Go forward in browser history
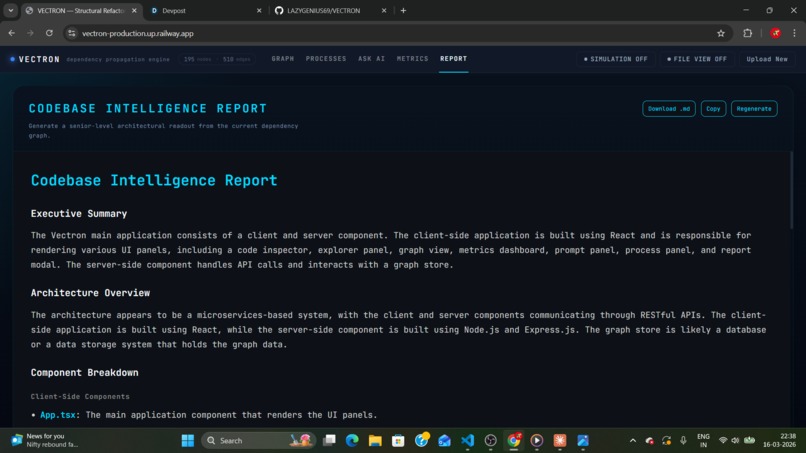This screenshot has height=453, width=806. click(x=30, y=33)
